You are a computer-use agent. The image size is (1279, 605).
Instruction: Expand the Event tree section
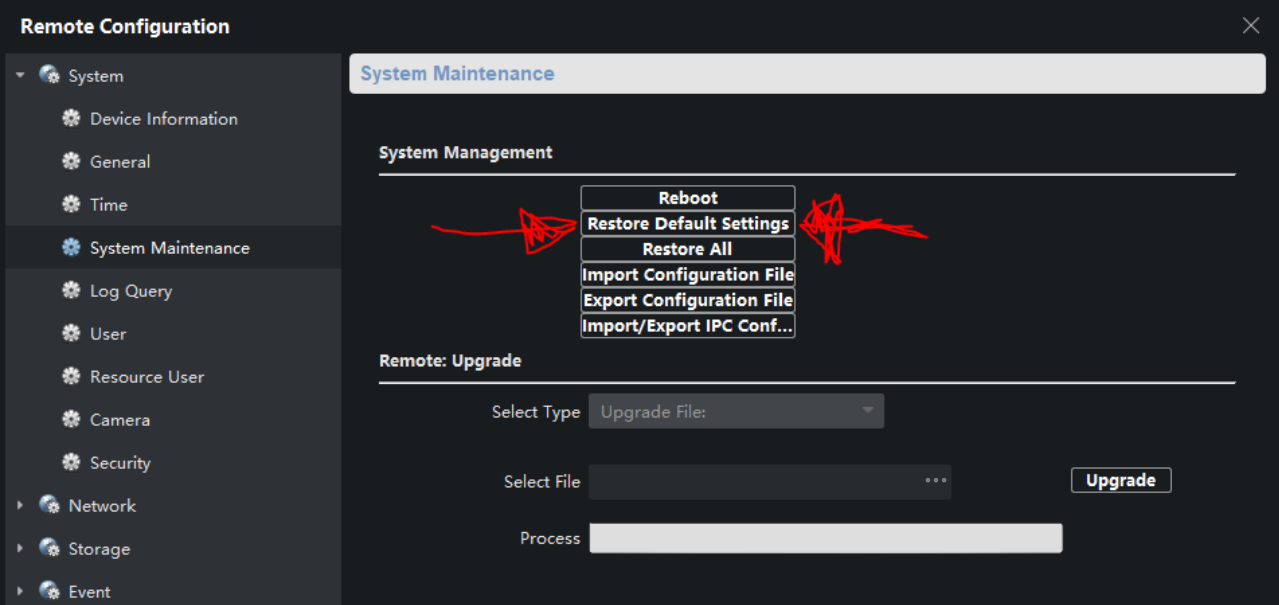20,592
